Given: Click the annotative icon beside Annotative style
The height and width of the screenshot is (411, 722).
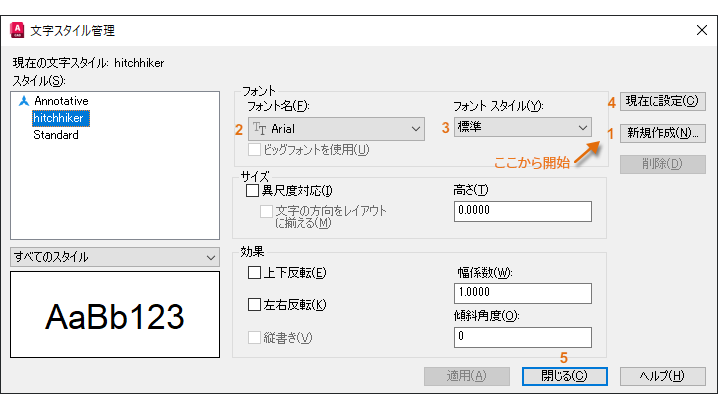Looking at the screenshot, I should (24, 101).
